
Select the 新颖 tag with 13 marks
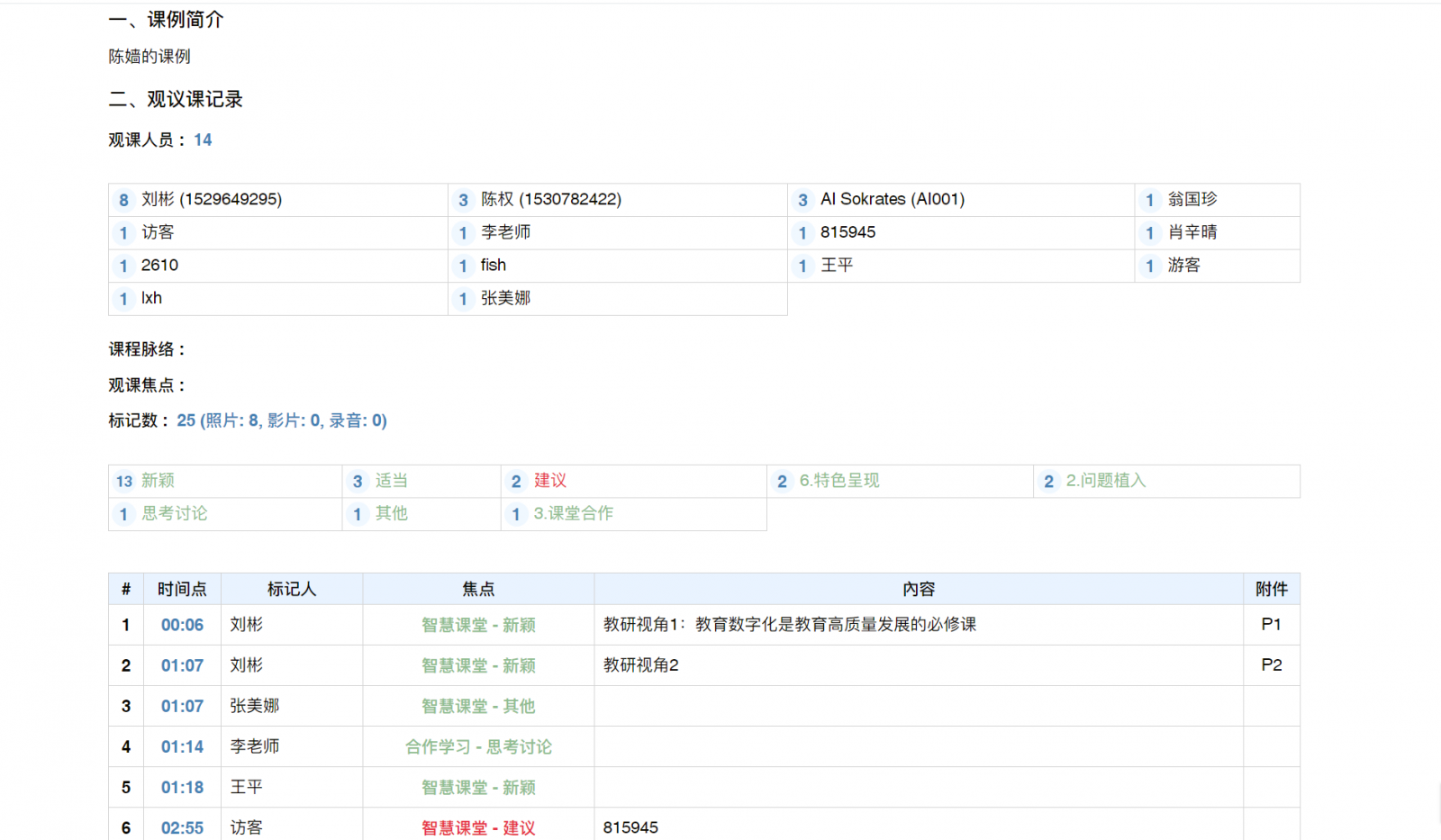[158, 481]
